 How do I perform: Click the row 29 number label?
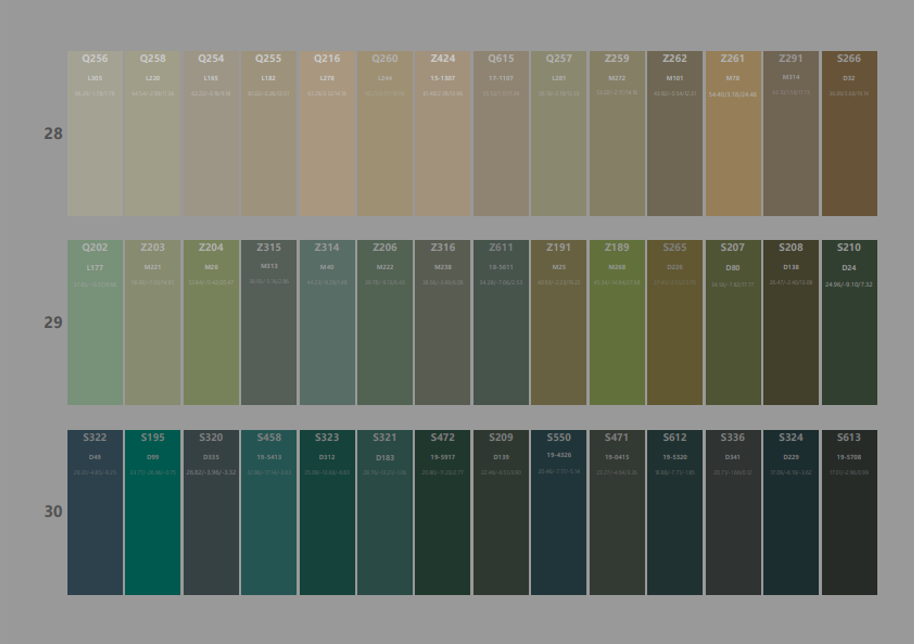[x=53, y=323]
